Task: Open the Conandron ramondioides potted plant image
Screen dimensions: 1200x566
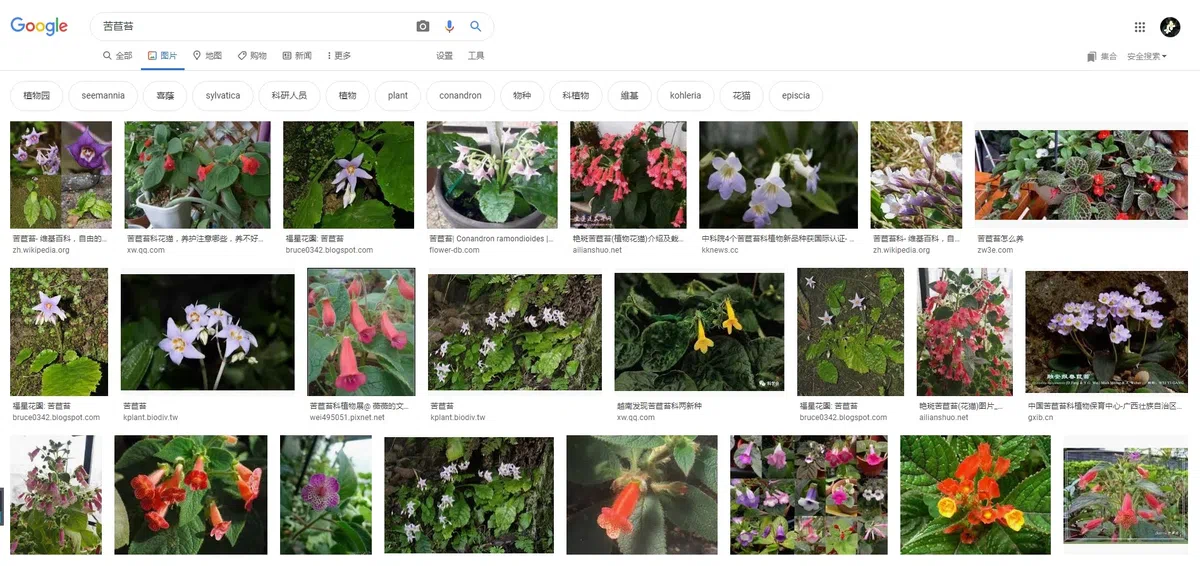Action: (x=491, y=175)
